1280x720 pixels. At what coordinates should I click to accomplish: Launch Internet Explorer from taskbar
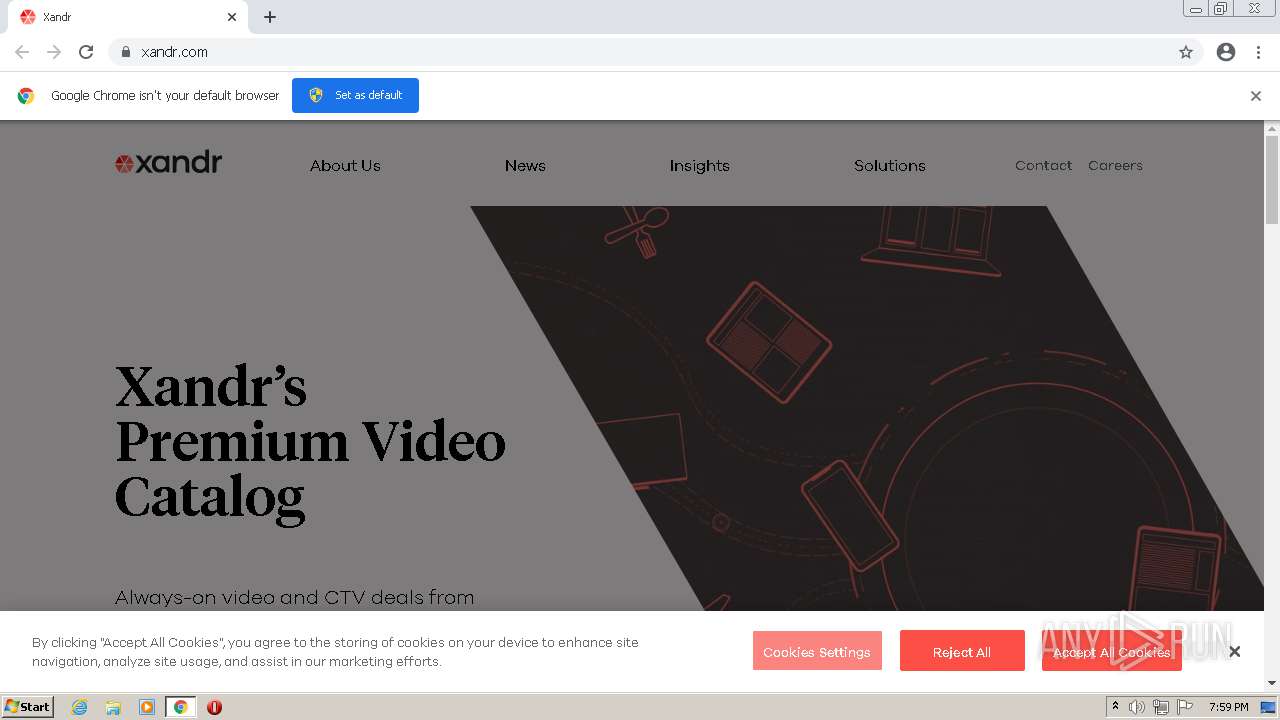(80, 707)
